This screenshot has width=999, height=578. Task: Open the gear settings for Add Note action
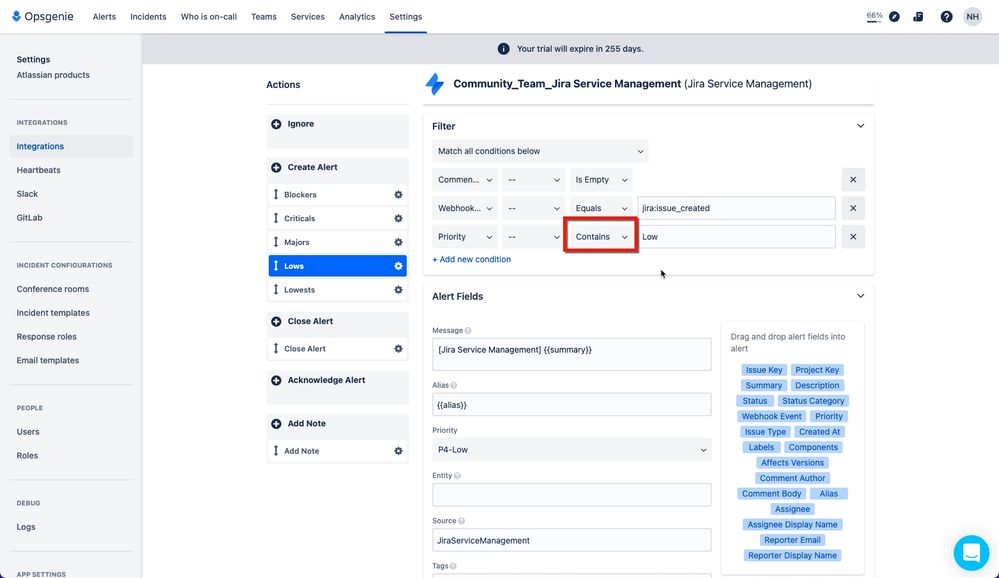pos(398,451)
